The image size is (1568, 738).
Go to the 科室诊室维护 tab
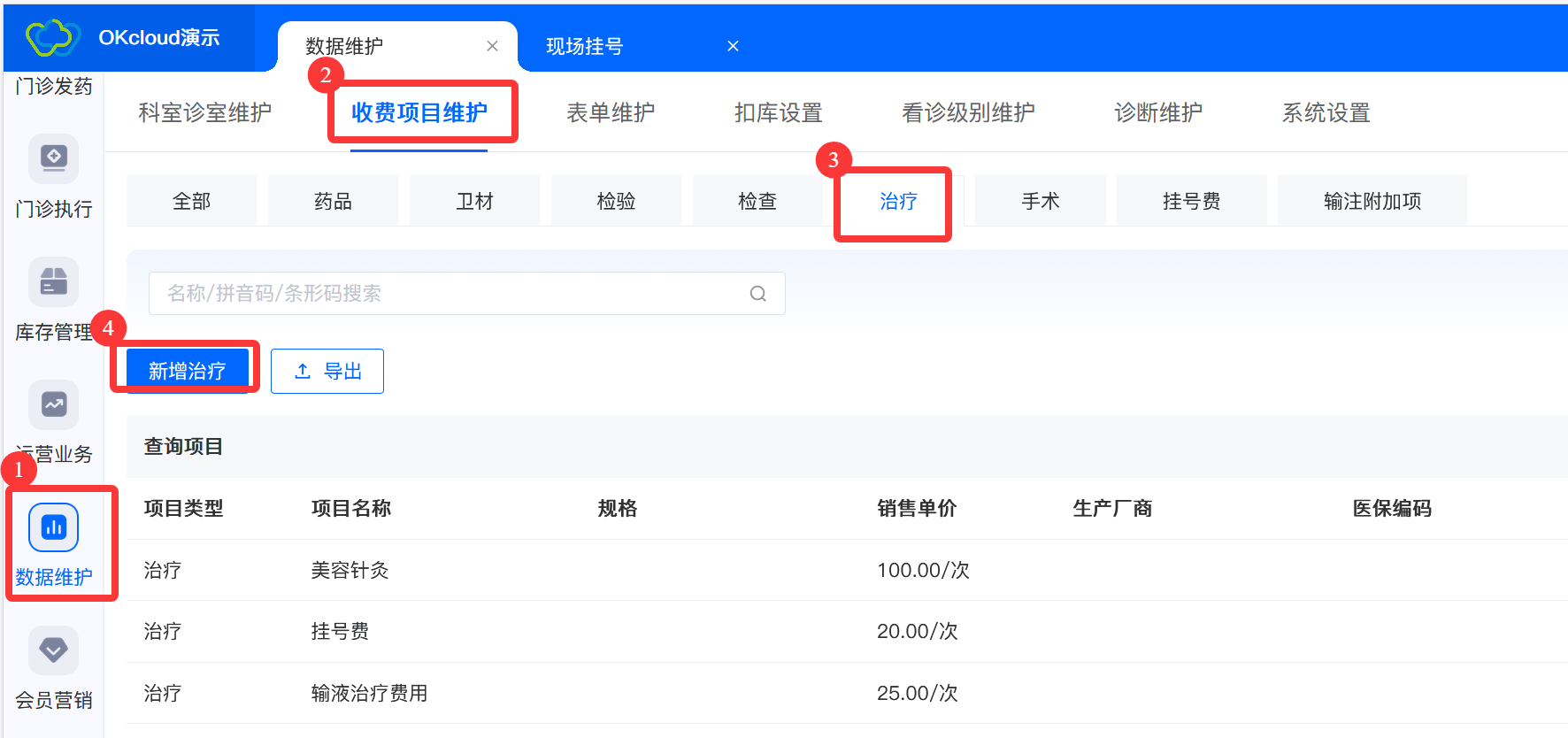tap(205, 113)
